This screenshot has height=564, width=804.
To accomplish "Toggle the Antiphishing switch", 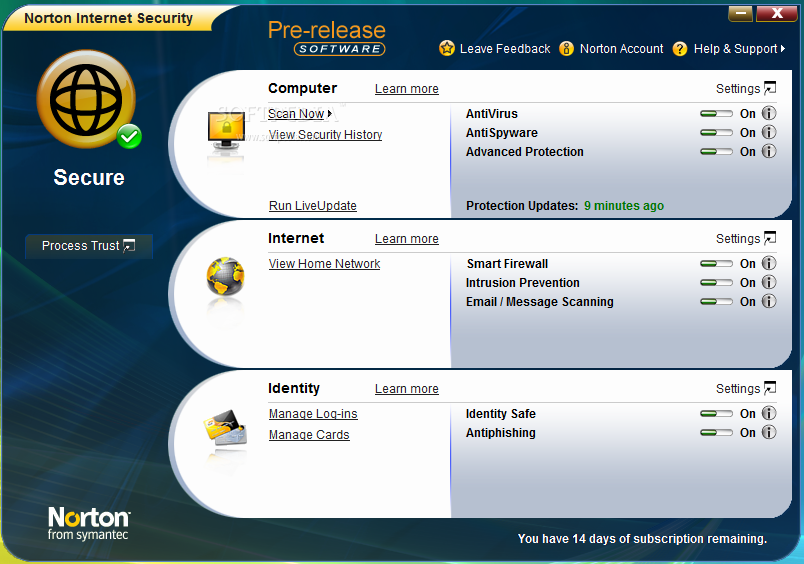I will (x=716, y=433).
